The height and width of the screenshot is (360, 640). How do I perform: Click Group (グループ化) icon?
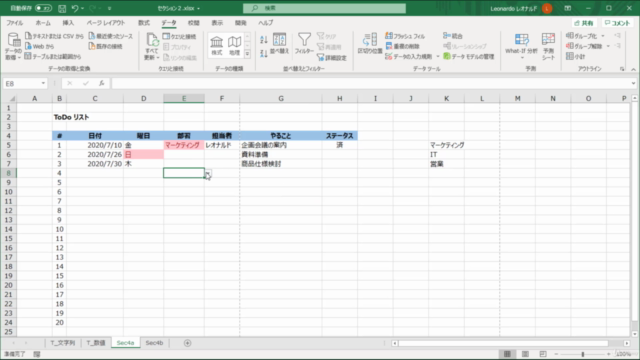582,36
